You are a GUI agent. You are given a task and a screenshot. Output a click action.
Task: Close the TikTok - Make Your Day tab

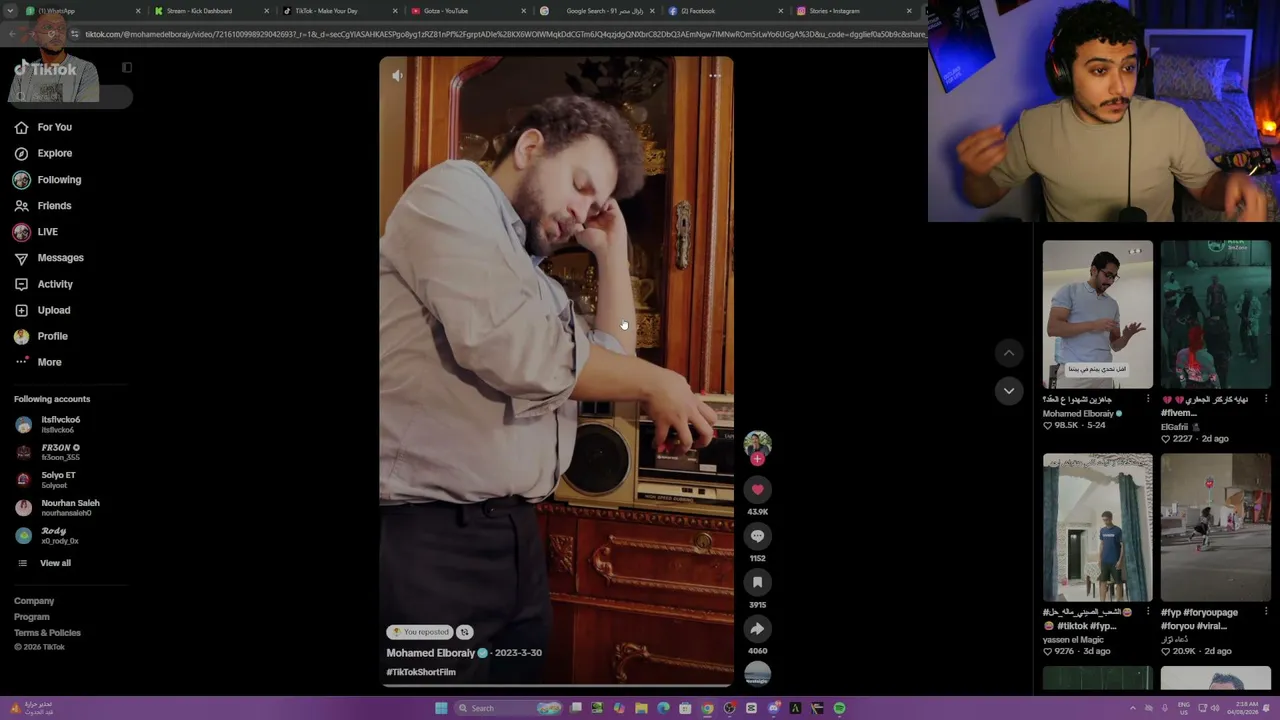pos(395,11)
